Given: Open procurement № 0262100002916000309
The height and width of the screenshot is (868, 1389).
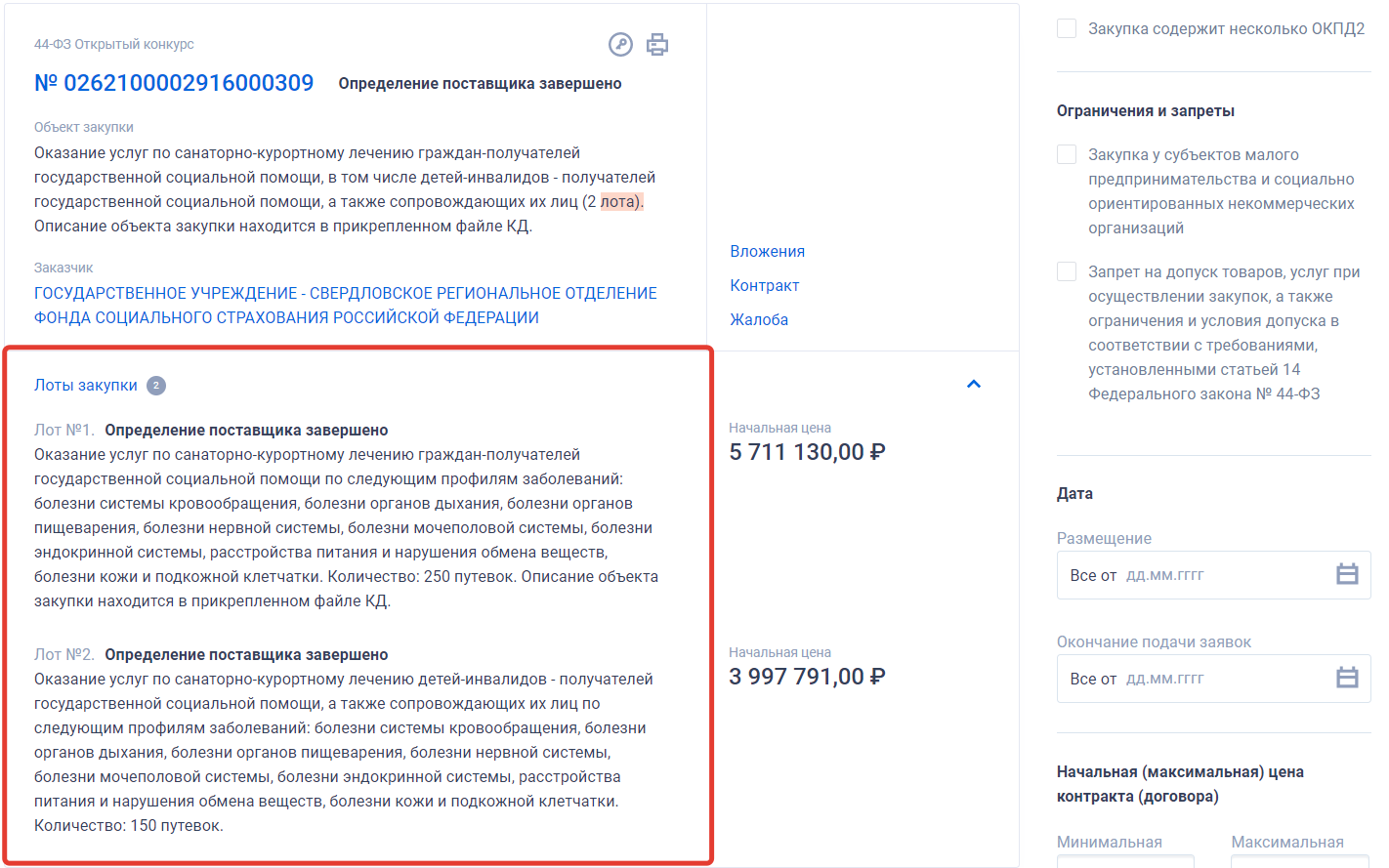Looking at the screenshot, I should (x=174, y=83).
